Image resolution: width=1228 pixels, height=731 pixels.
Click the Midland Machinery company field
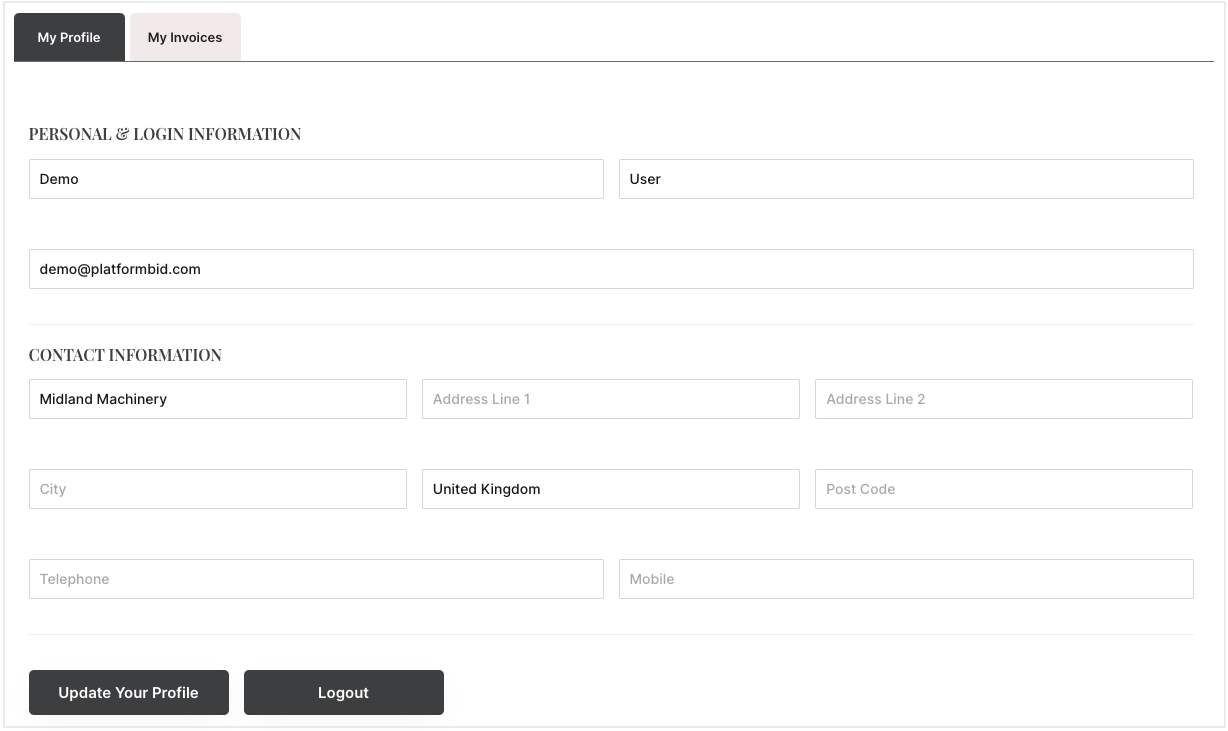(x=217, y=399)
